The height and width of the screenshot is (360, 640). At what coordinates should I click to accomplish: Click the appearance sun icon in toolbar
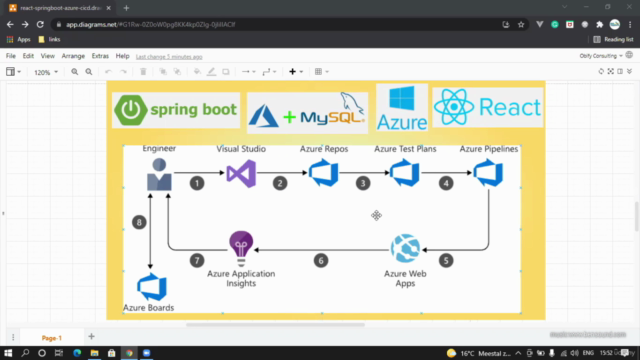tap(601, 71)
